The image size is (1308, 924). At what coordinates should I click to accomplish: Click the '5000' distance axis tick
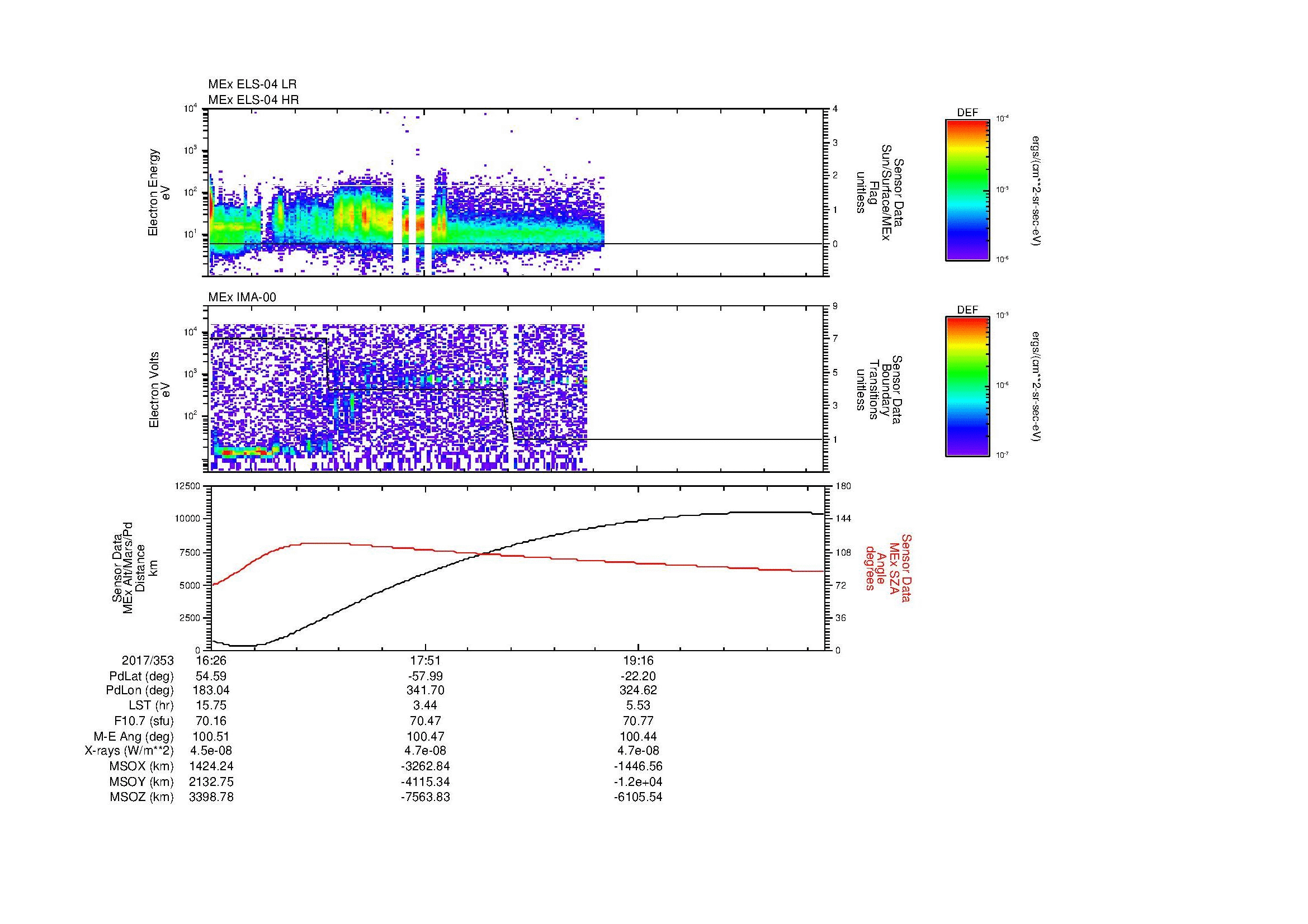click(190, 585)
